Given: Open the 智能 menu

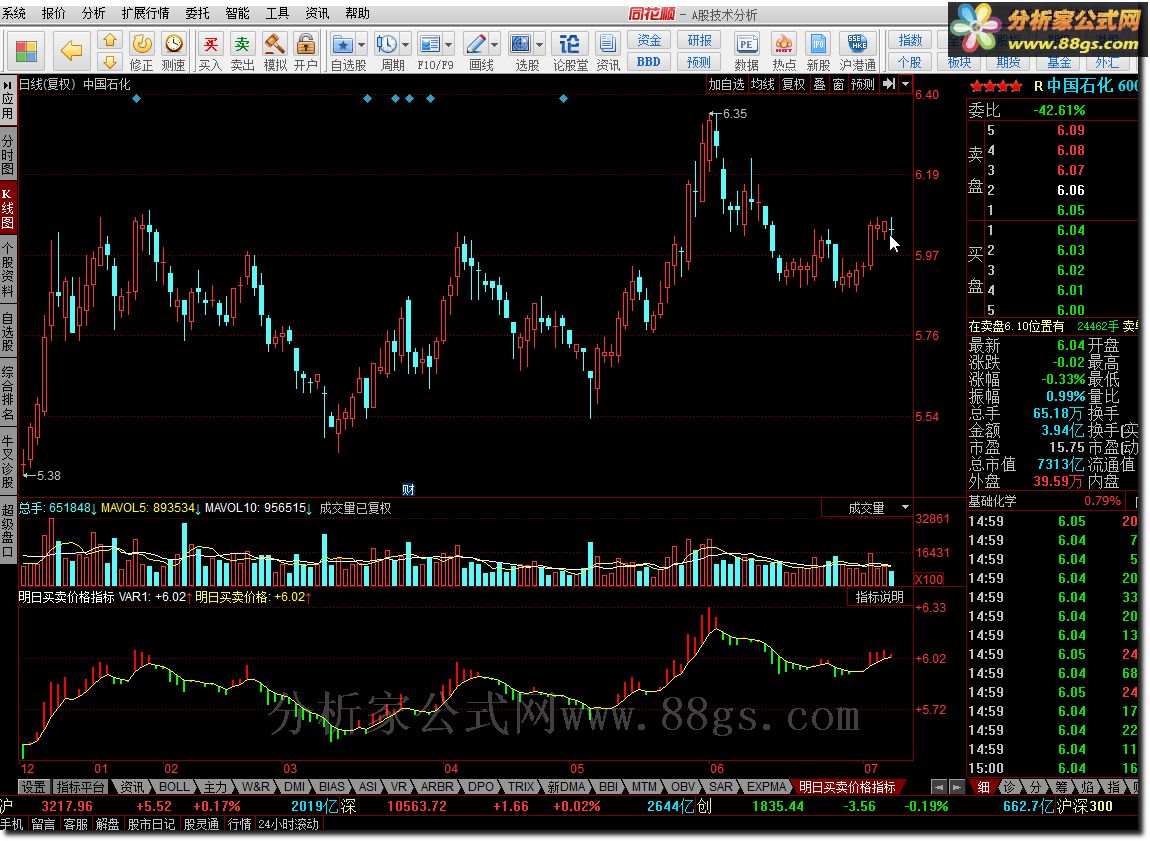Looking at the screenshot, I should (237, 13).
